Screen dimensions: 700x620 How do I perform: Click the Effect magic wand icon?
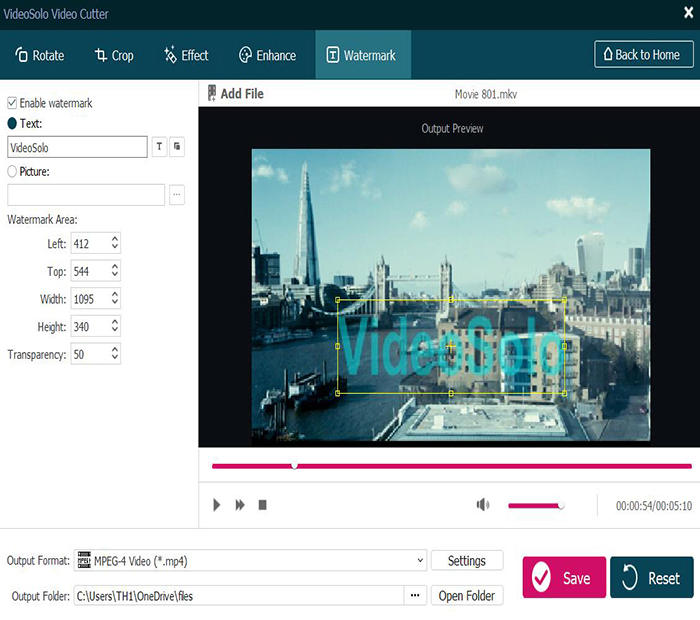click(170, 55)
